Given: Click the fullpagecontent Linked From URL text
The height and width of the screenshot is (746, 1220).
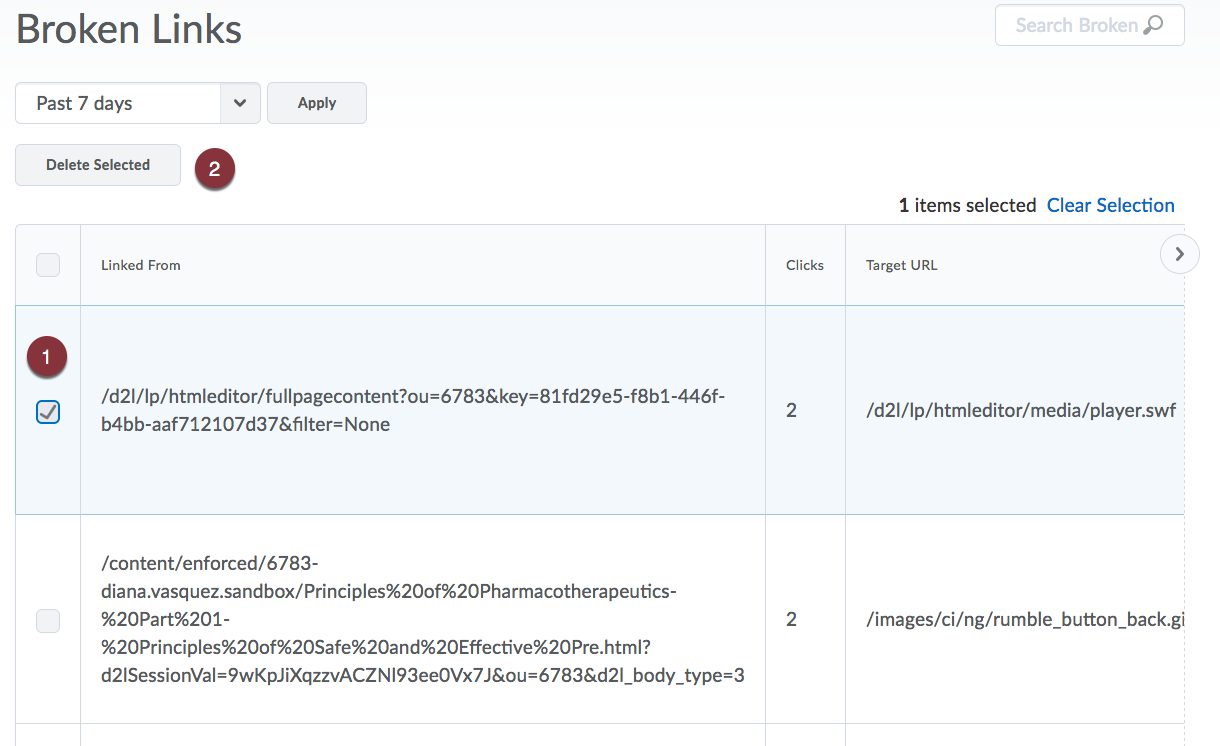Looking at the screenshot, I should pos(413,411).
